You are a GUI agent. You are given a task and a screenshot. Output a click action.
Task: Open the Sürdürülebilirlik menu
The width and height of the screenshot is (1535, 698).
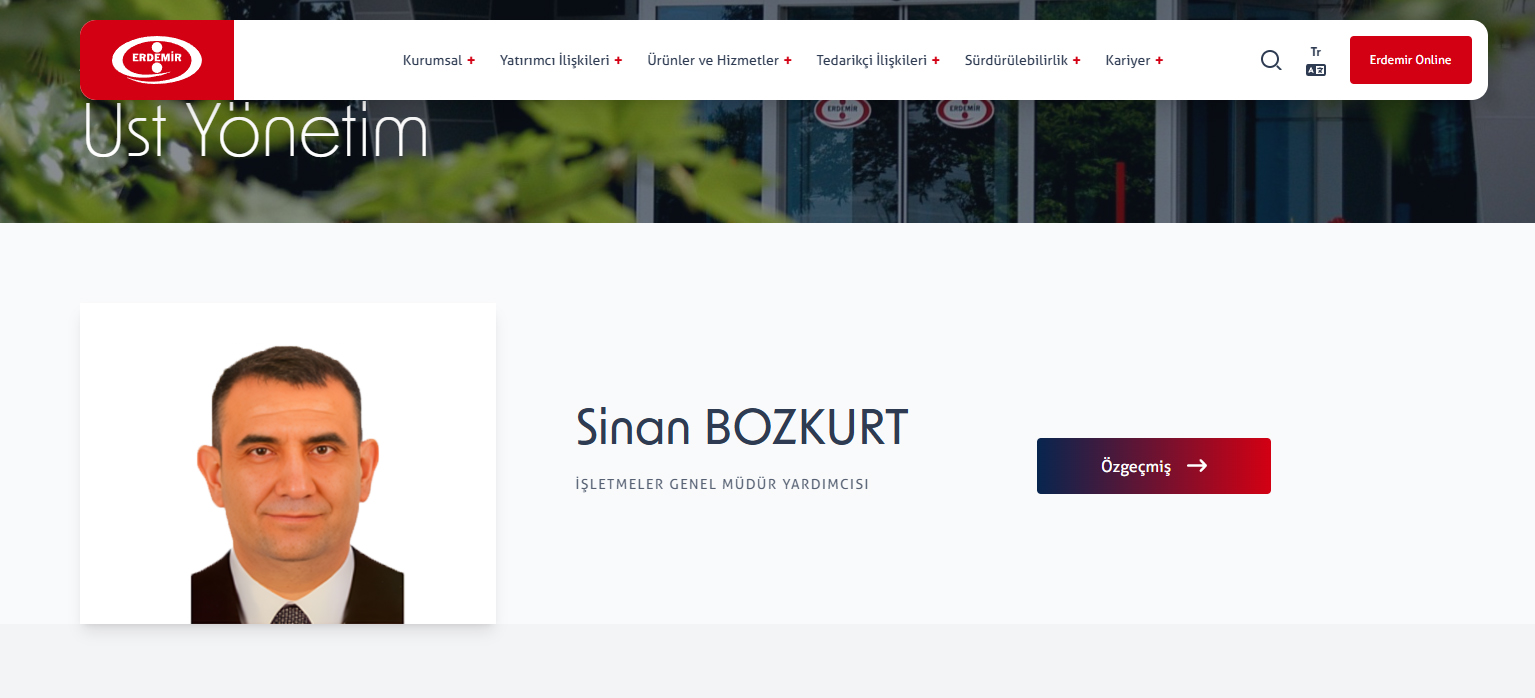point(1017,60)
